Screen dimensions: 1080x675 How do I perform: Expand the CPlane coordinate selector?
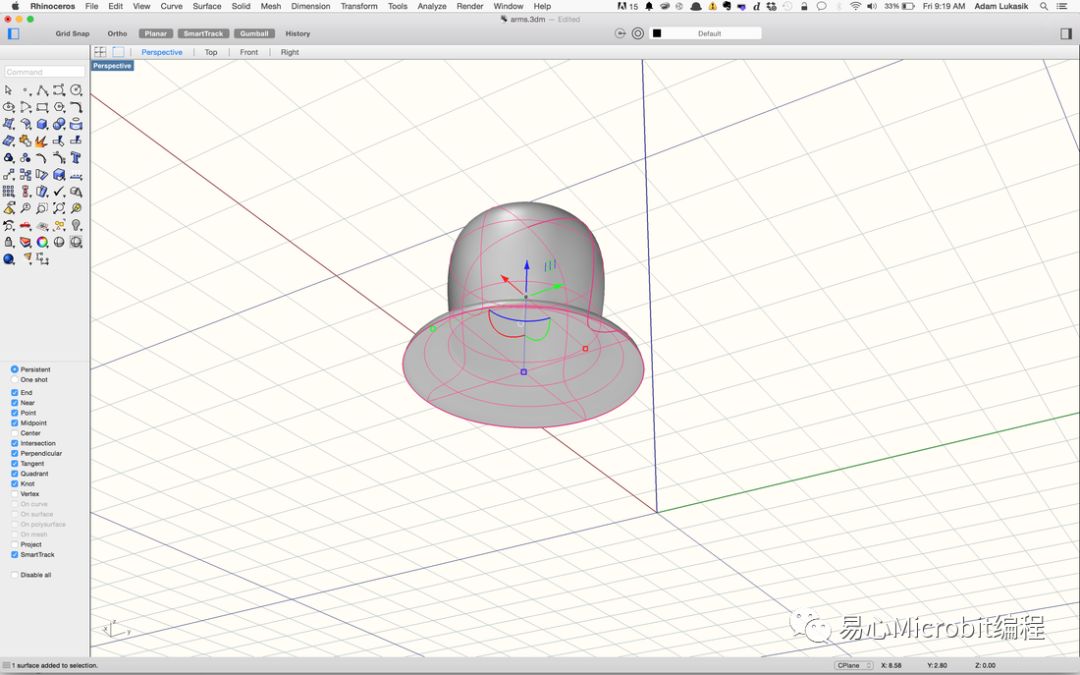(854, 665)
